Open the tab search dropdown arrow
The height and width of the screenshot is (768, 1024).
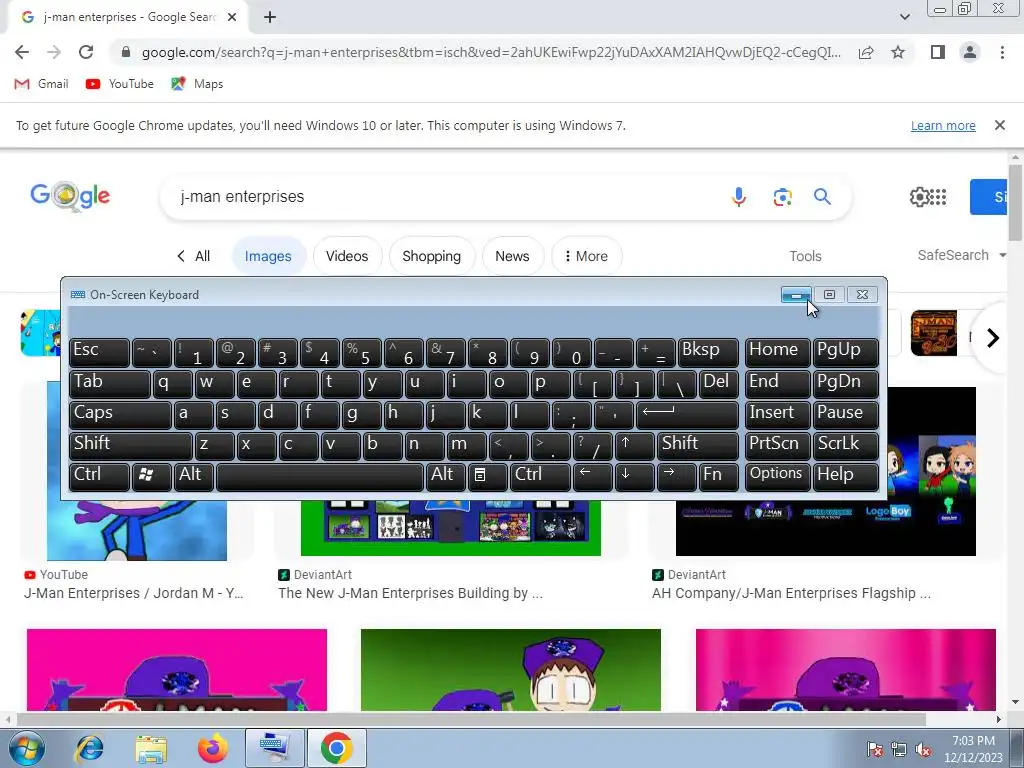(904, 17)
